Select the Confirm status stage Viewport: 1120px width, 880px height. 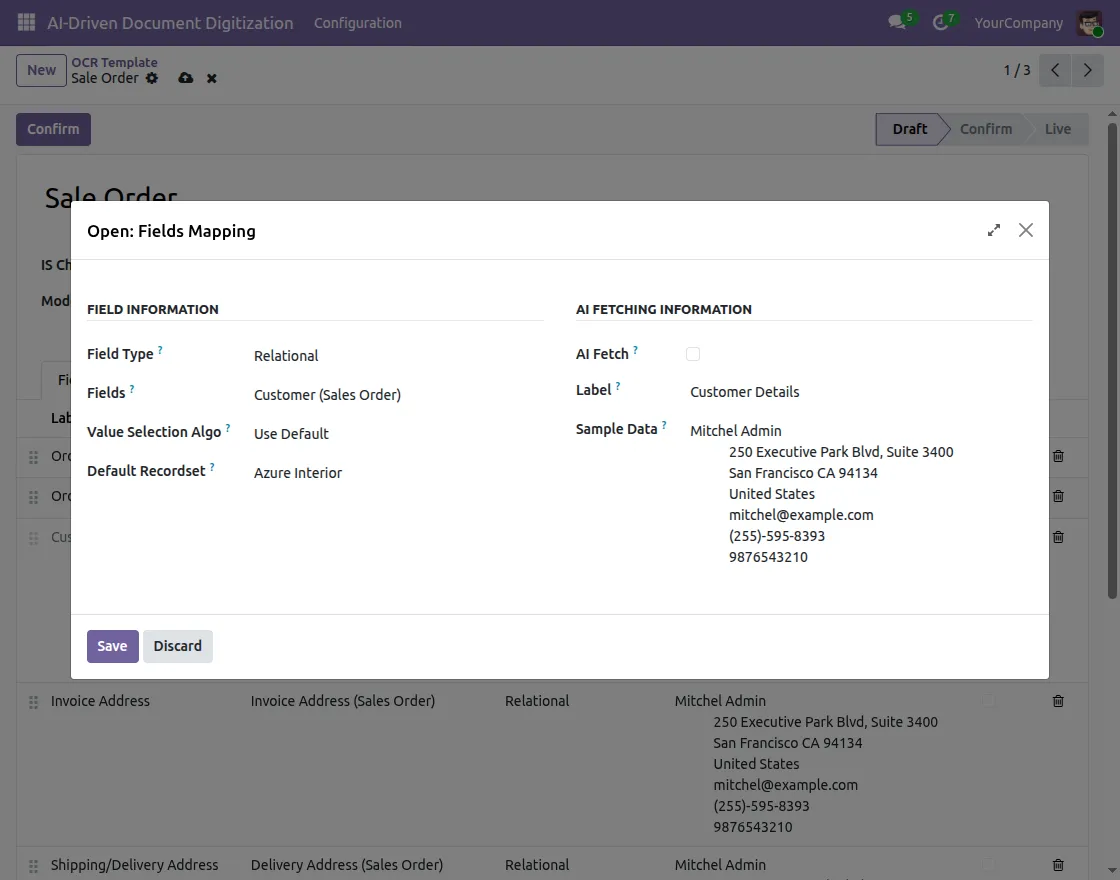tap(986, 129)
